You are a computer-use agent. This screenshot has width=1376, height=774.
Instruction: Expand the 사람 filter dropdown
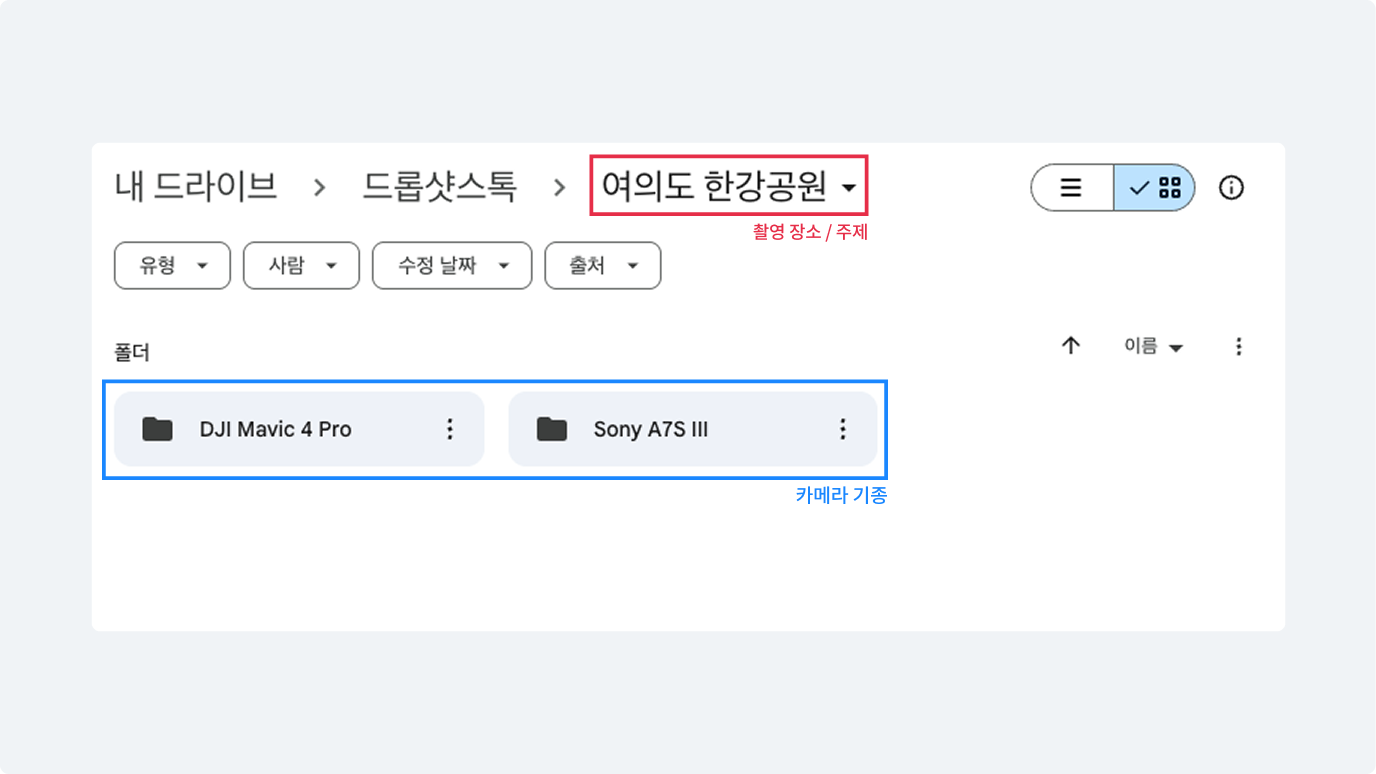(x=301, y=266)
